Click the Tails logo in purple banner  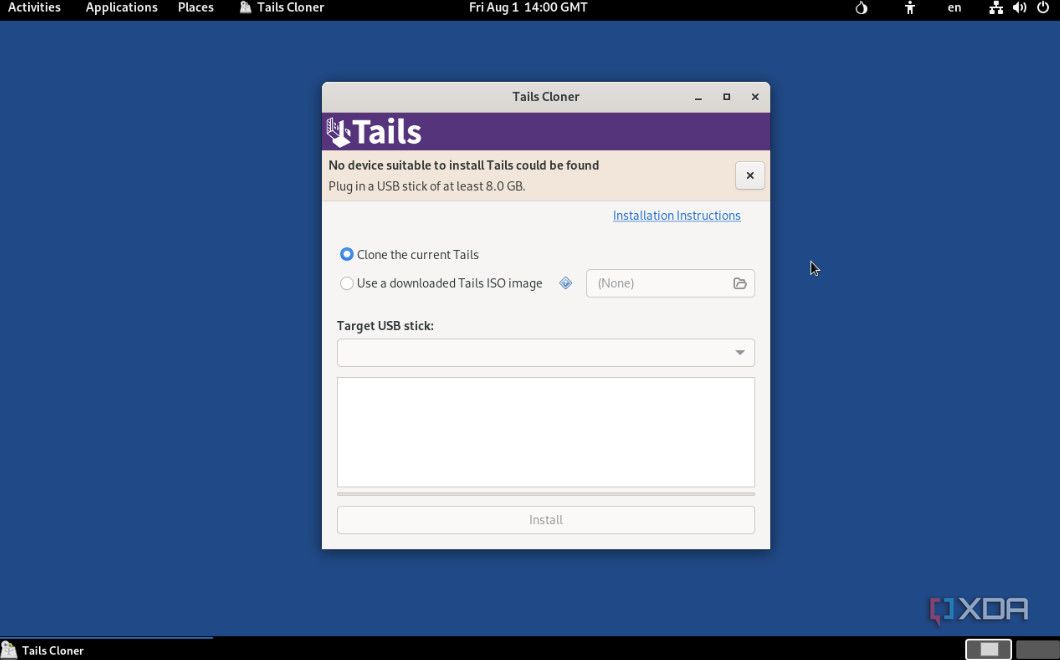tap(374, 131)
